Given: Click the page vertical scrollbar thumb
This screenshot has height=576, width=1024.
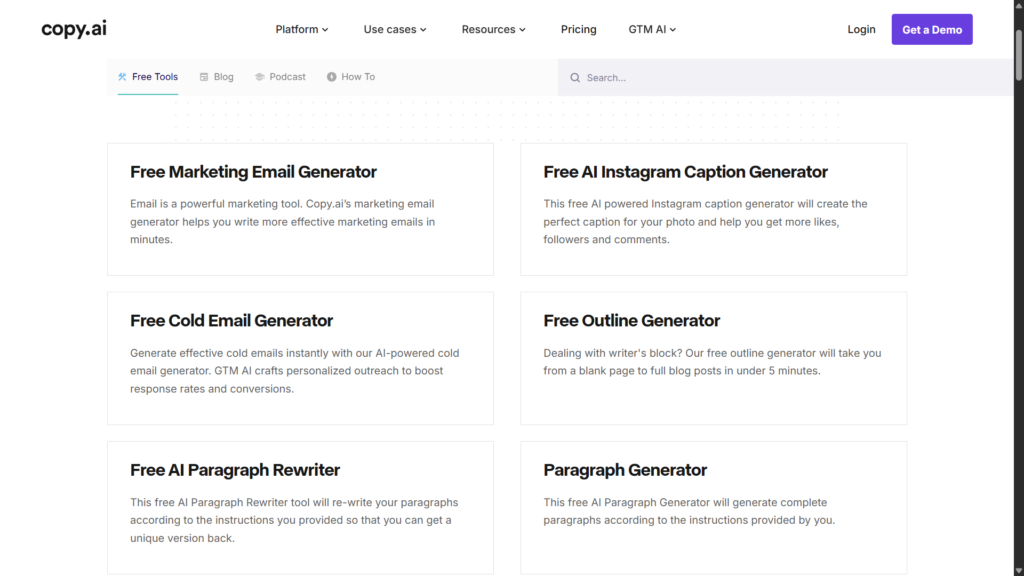Looking at the screenshot, I should coord(1019,56).
